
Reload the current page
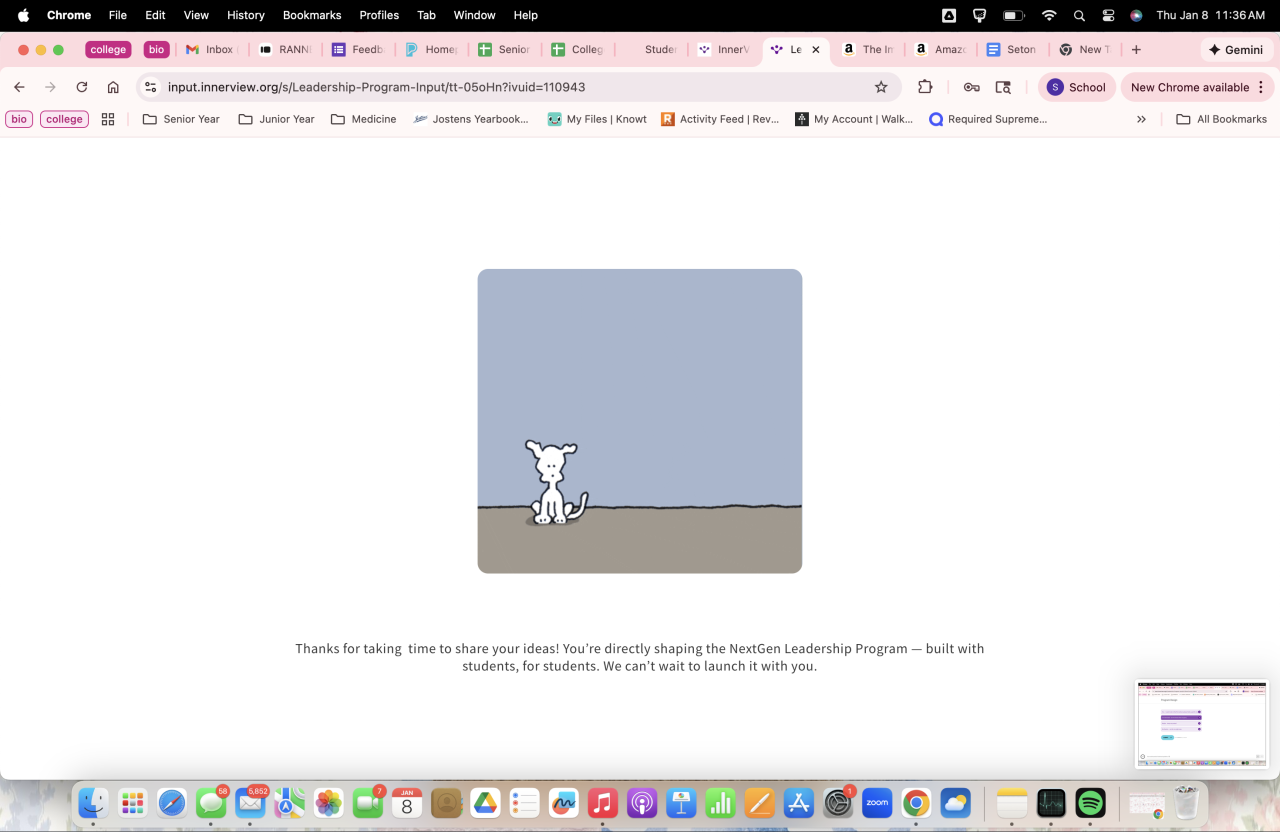click(x=82, y=87)
